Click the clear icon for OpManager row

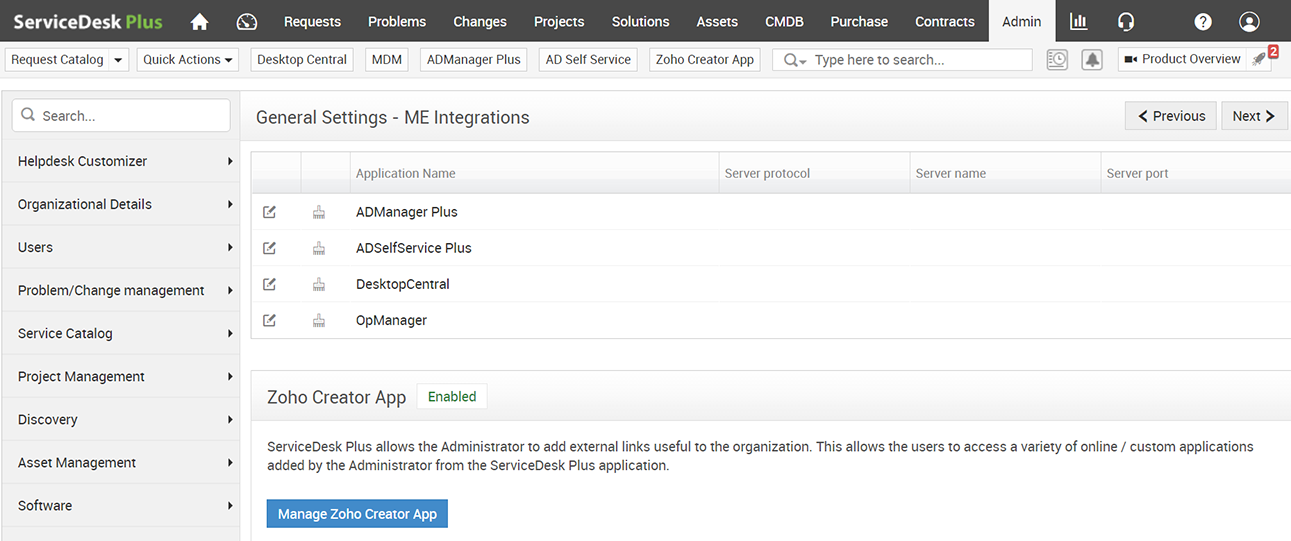coord(319,320)
